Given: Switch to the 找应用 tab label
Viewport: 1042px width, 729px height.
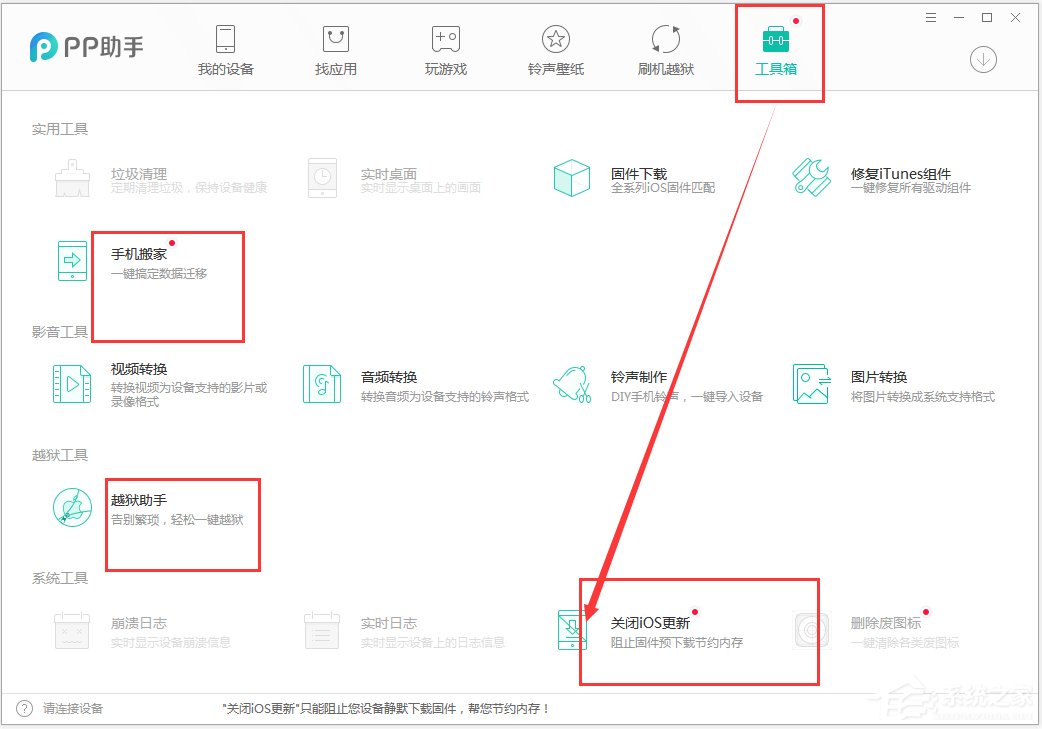Looking at the screenshot, I should (336, 69).
